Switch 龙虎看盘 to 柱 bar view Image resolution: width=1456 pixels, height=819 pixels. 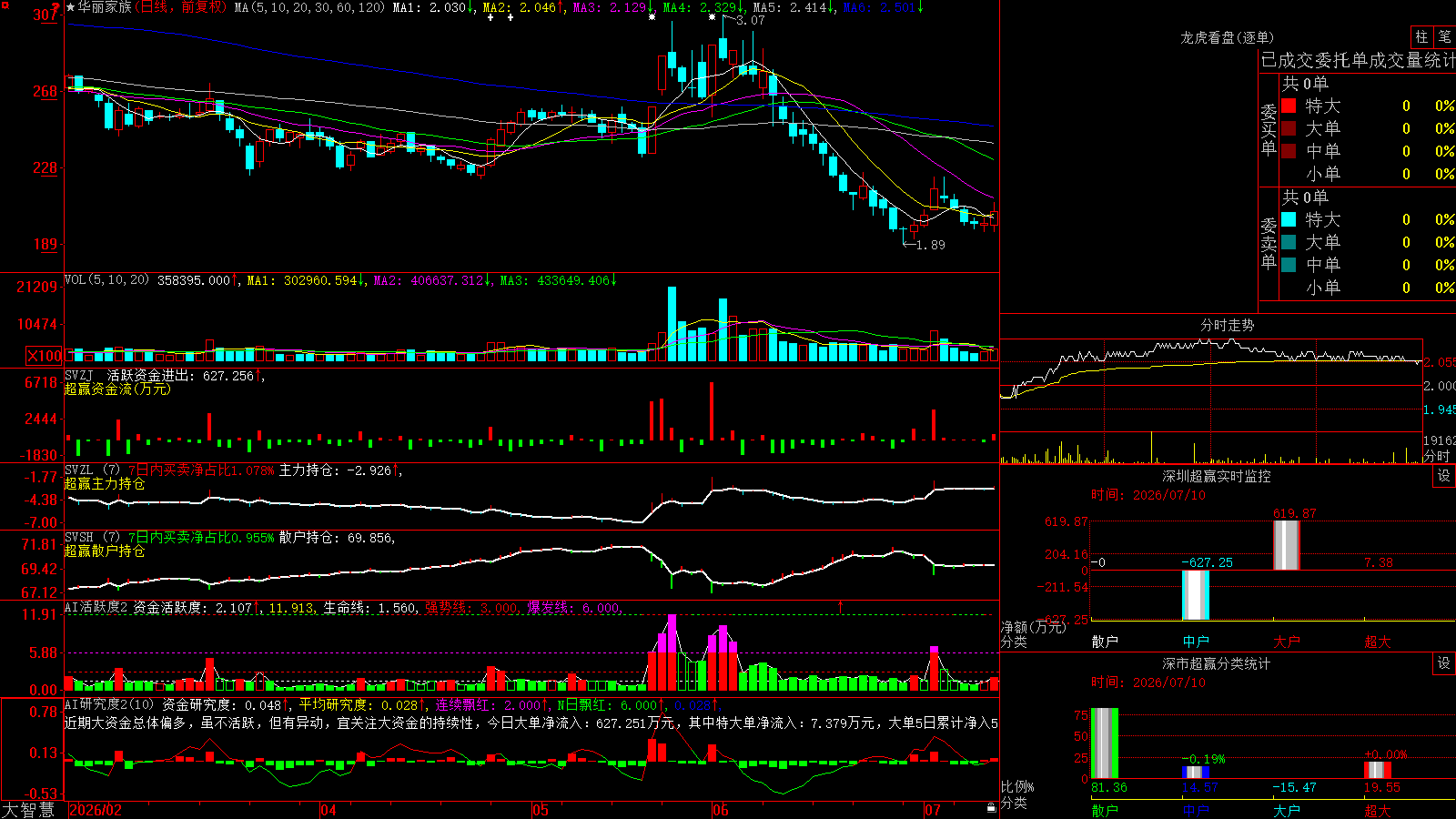coord(1421,36)
